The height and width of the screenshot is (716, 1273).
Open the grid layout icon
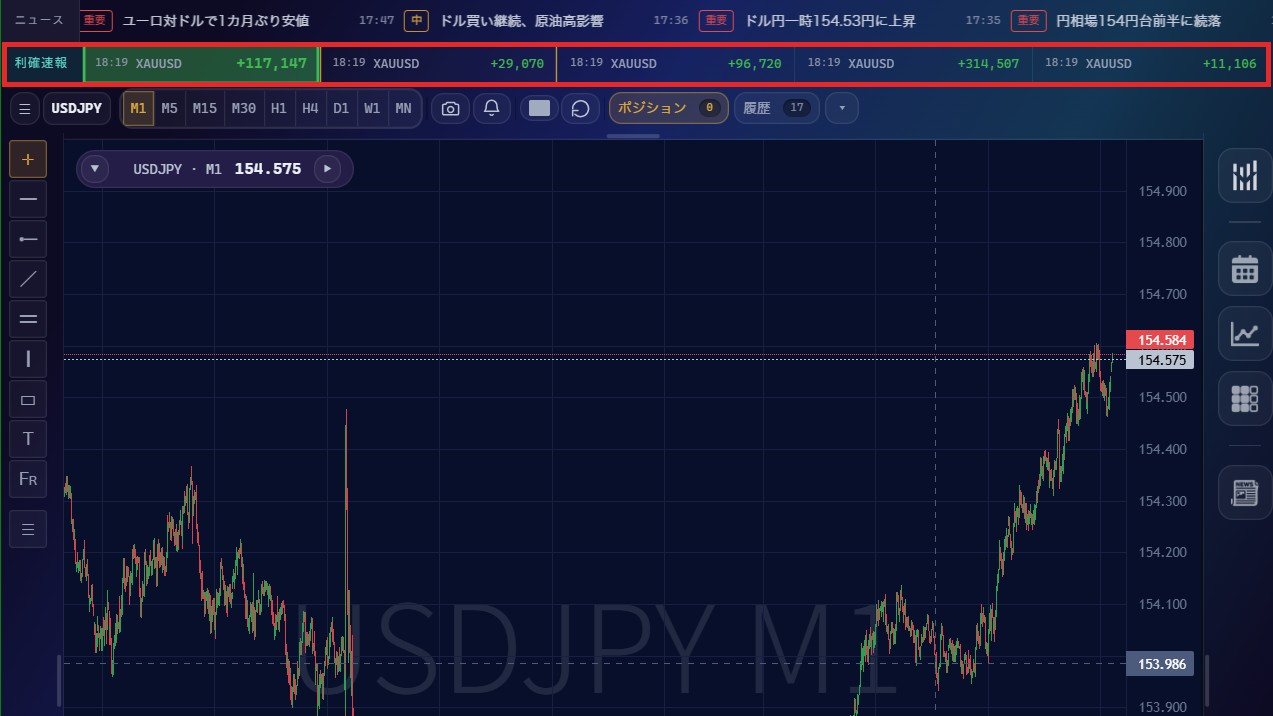click(1245, 399)
